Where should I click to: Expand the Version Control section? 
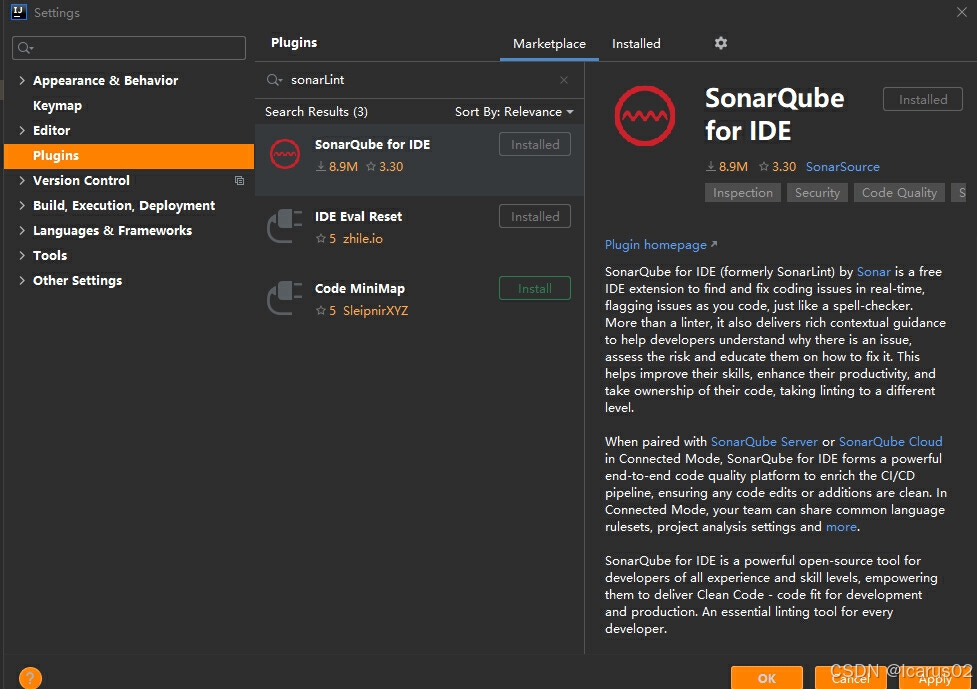[22, 180]
